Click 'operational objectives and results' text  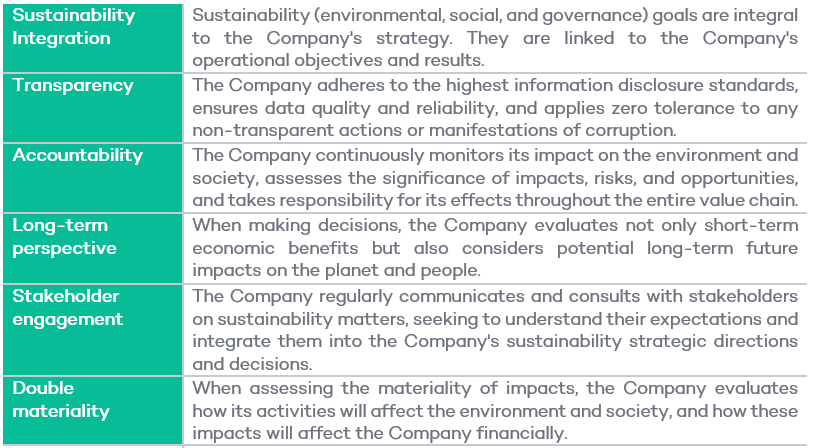[337, 61]
